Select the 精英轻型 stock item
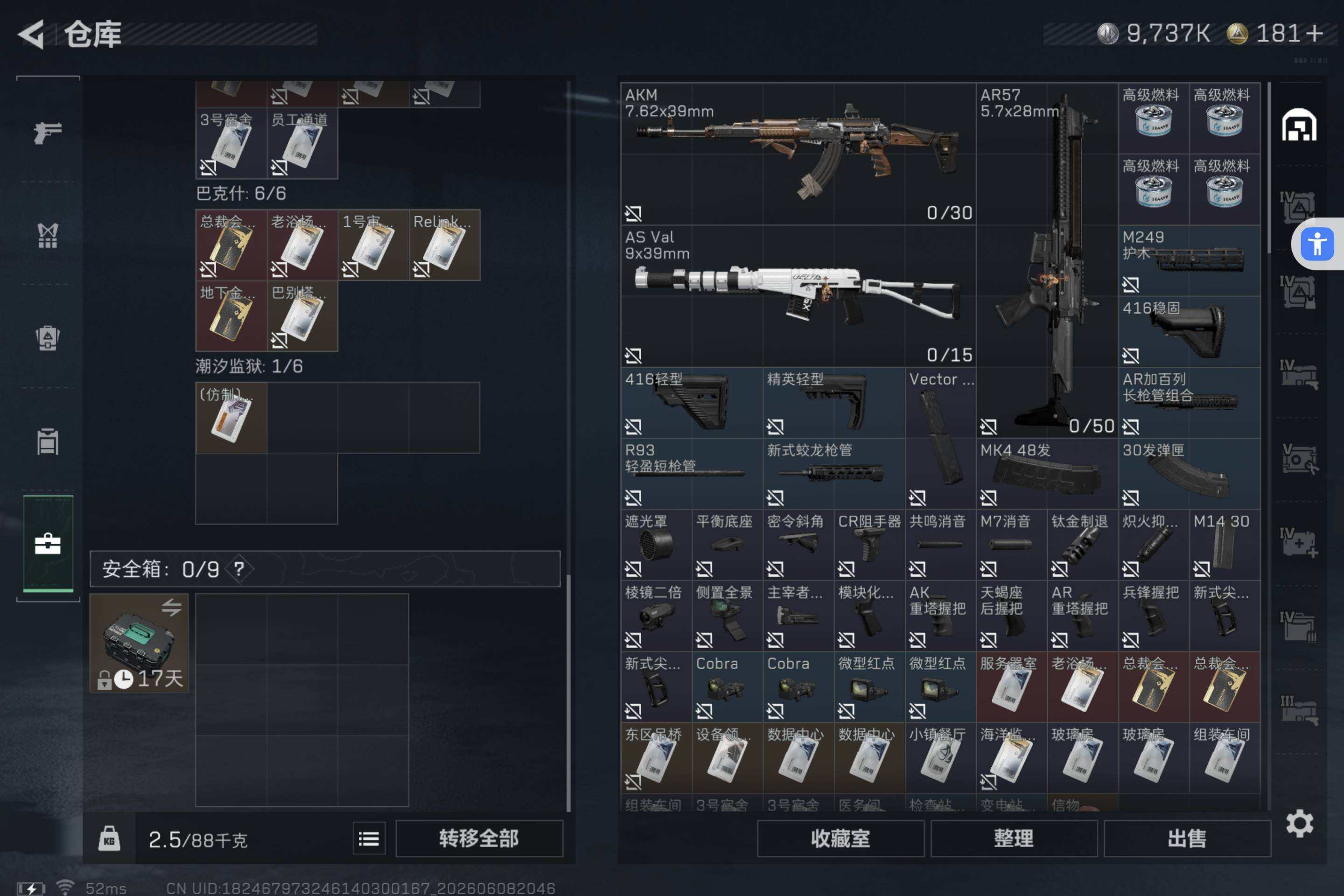The height and width of the screenshot is (896, 1344). click(x=834, y=403)
